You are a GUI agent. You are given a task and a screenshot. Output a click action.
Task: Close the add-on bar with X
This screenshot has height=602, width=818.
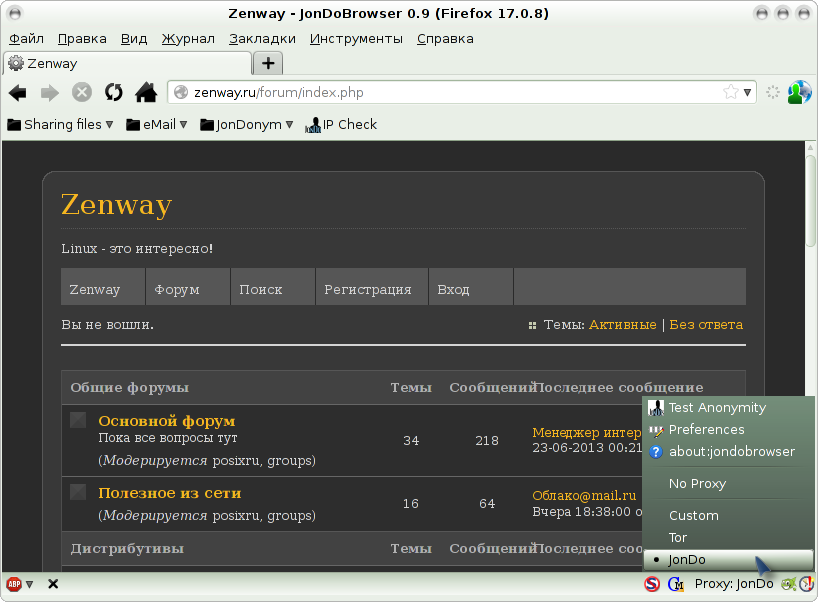click(x=53, y=584)
